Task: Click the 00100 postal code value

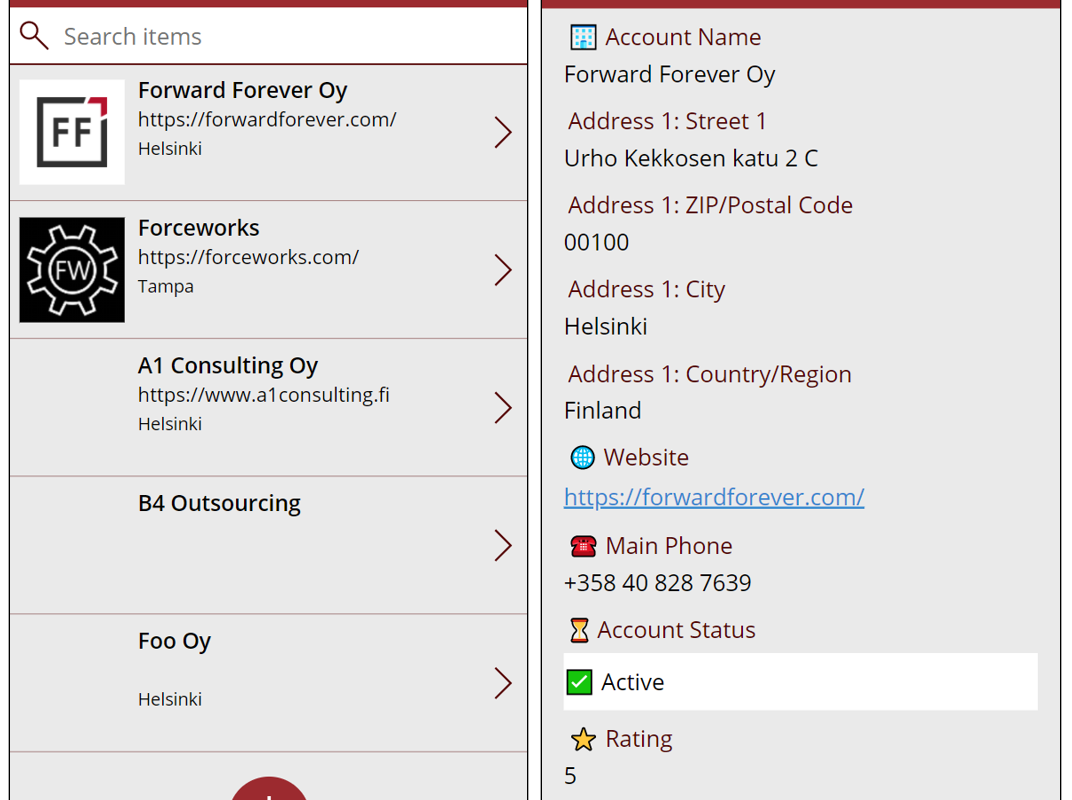Action: point(596,243)
